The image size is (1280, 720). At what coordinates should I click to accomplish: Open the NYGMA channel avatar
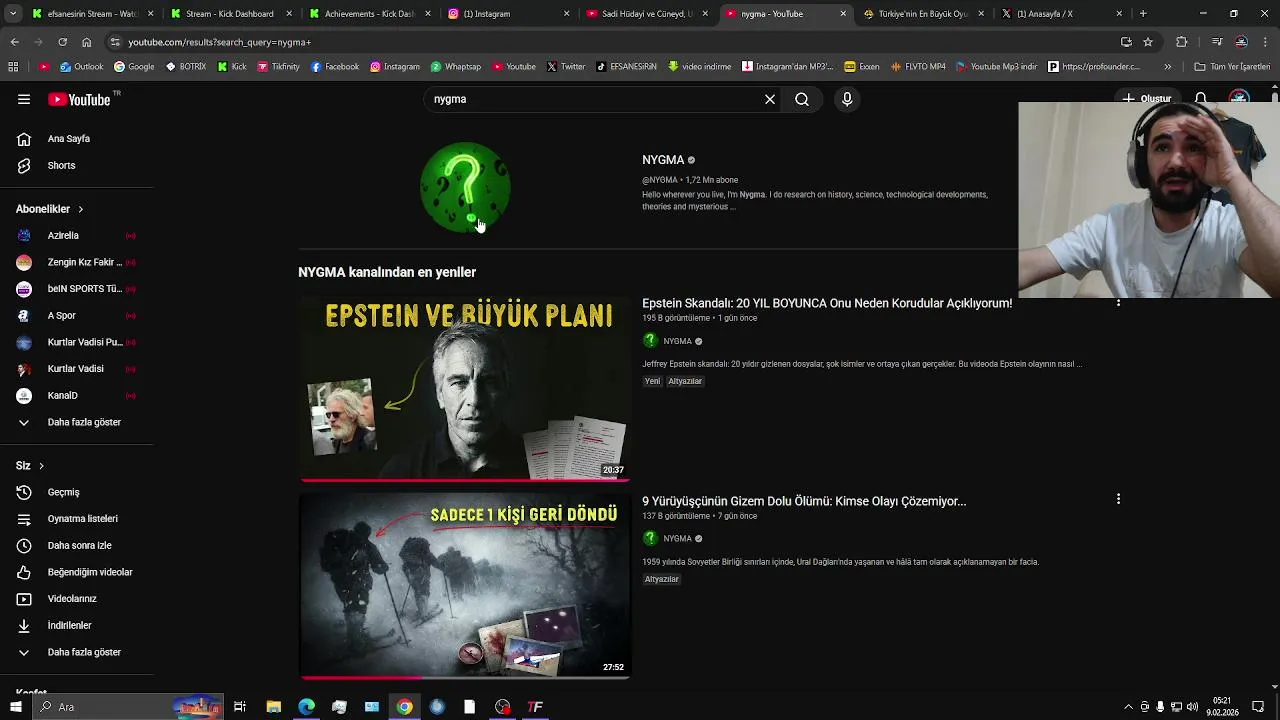(465, 188)
